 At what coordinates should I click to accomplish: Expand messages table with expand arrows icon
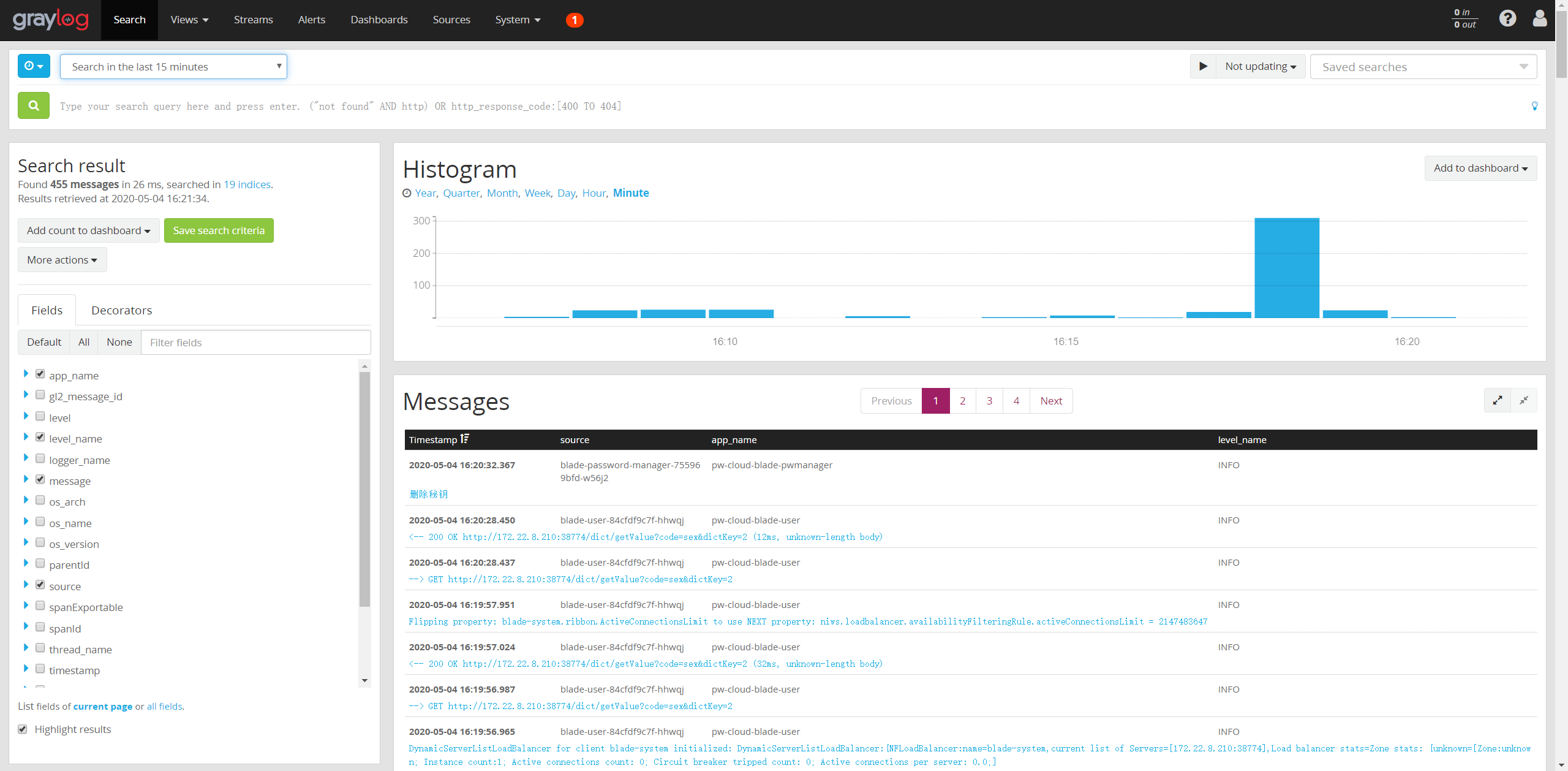pyautogui.click(x=1497, y=400)
